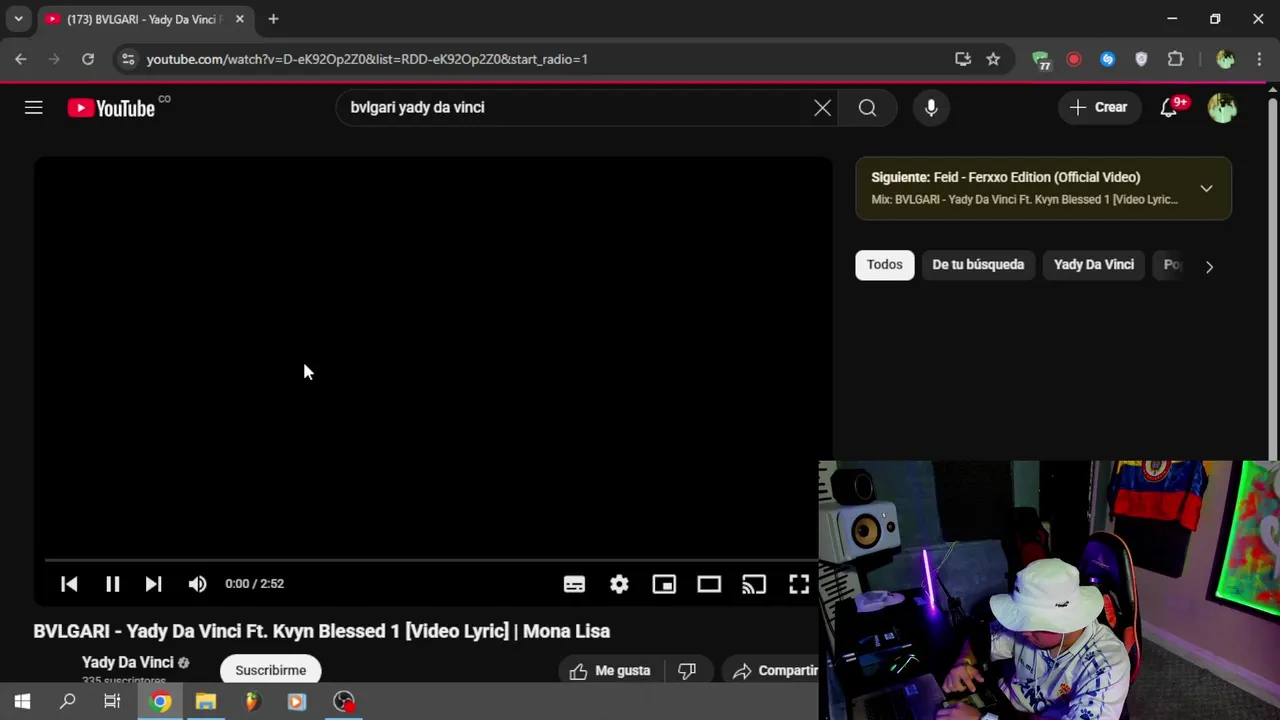Click the browser address bar URL
Screen dimensions: 1280x720
point(367,59)
